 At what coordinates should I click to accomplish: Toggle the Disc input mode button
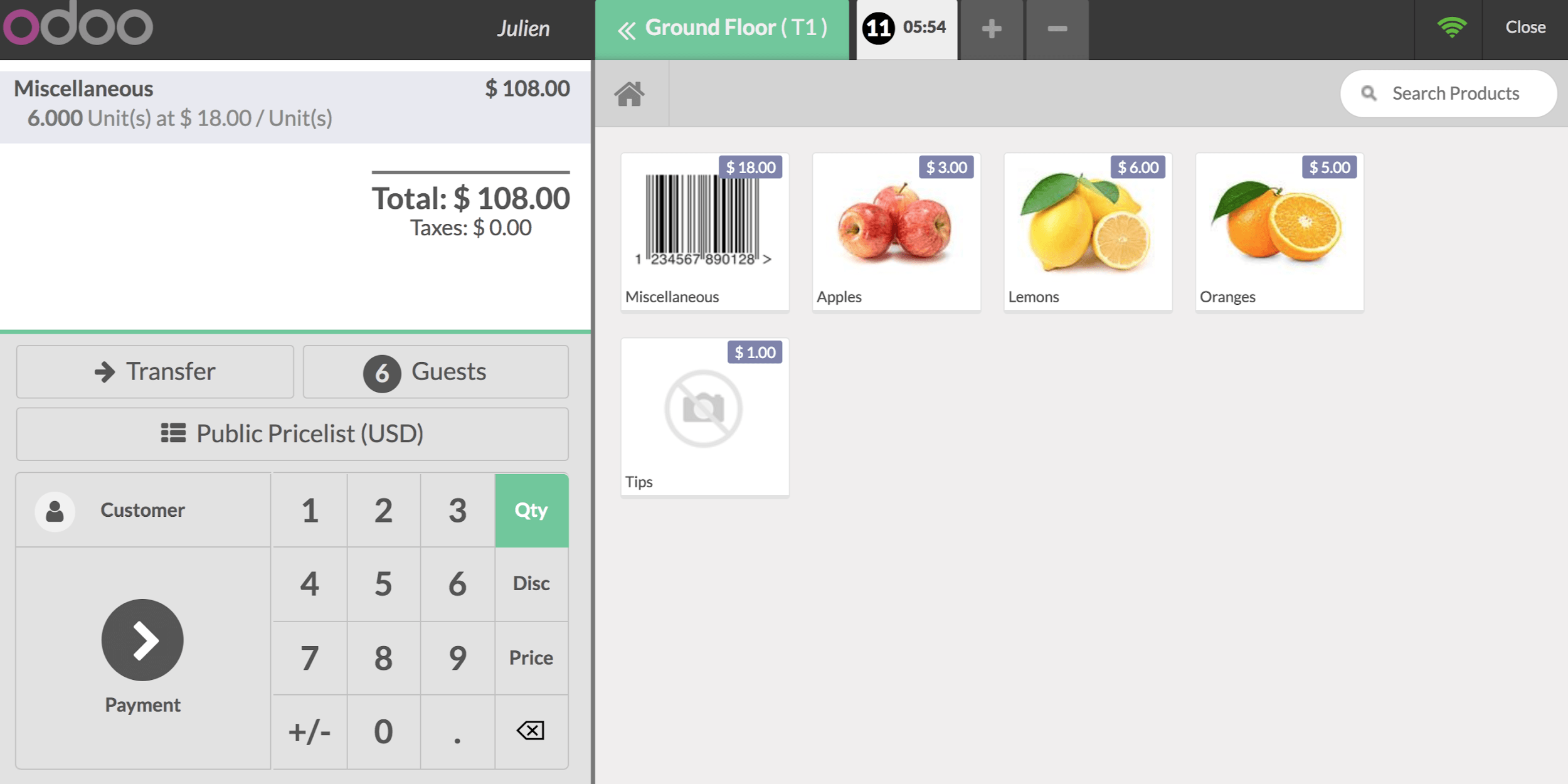coord(531,582)
